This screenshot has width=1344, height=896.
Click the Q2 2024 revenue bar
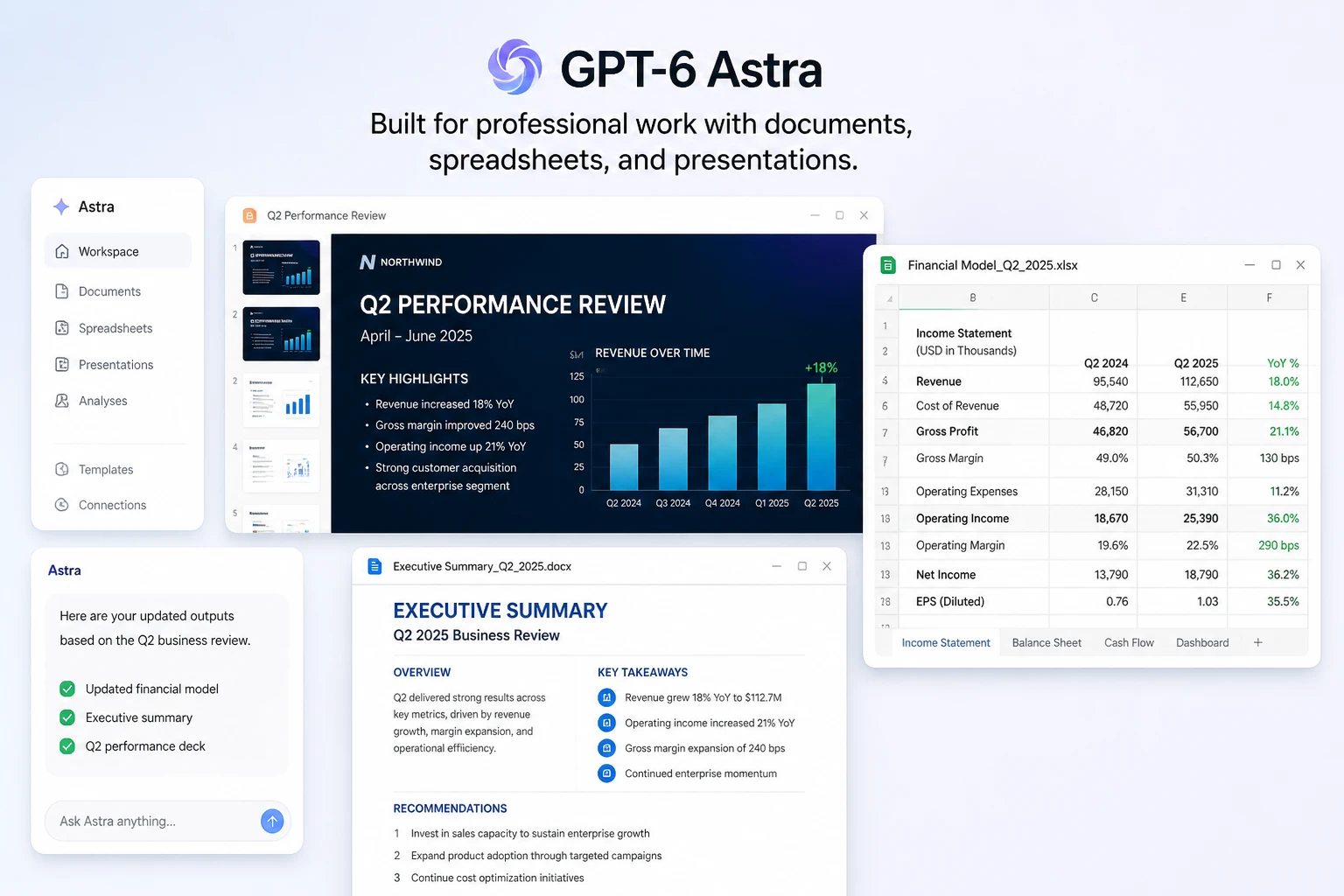pyautogui.click(x=624, y=466)
